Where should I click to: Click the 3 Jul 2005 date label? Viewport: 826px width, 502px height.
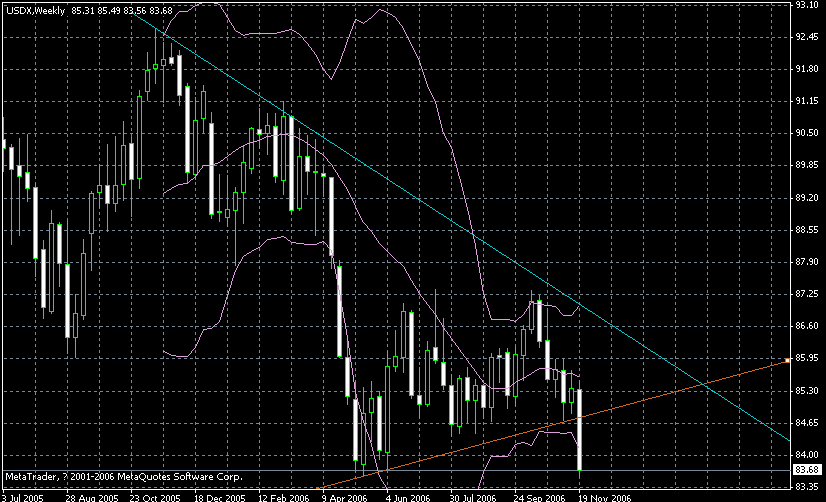[23, 498]
